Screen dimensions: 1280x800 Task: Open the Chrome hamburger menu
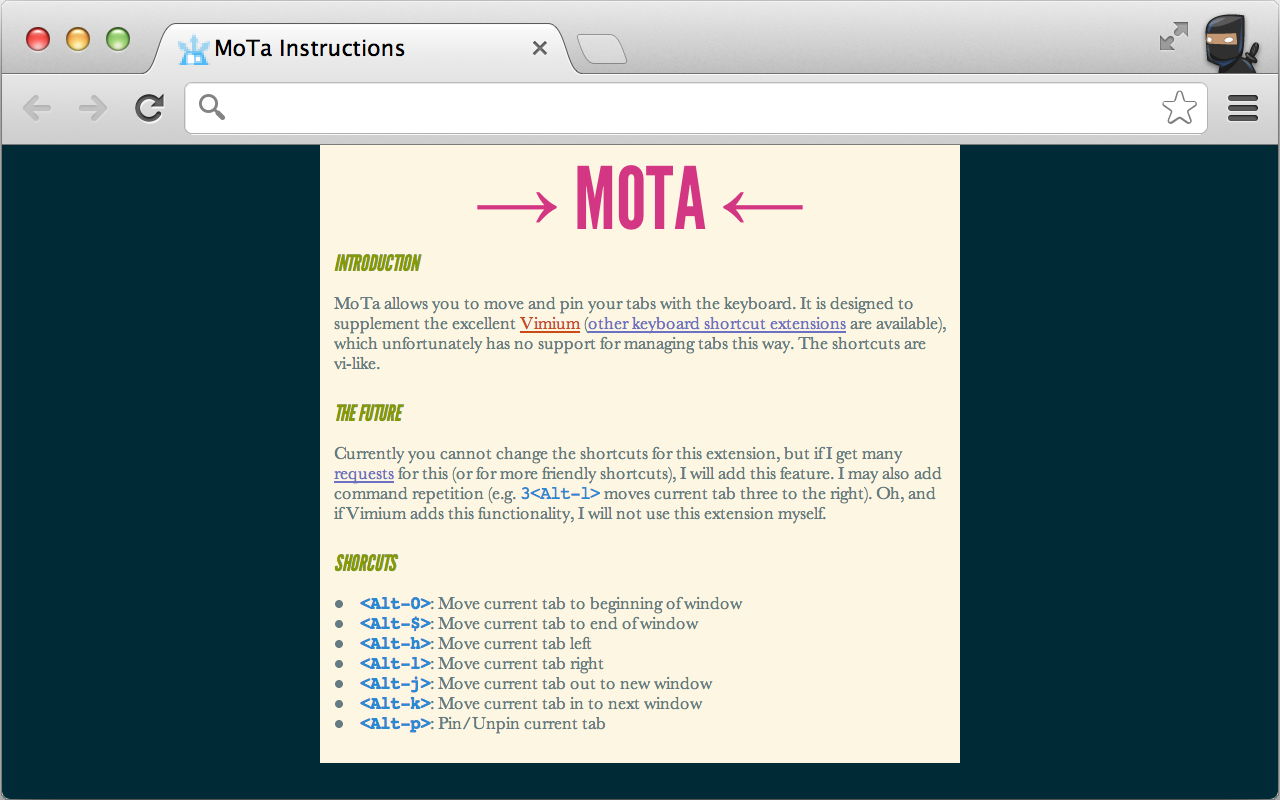[x=1243, y=108]
